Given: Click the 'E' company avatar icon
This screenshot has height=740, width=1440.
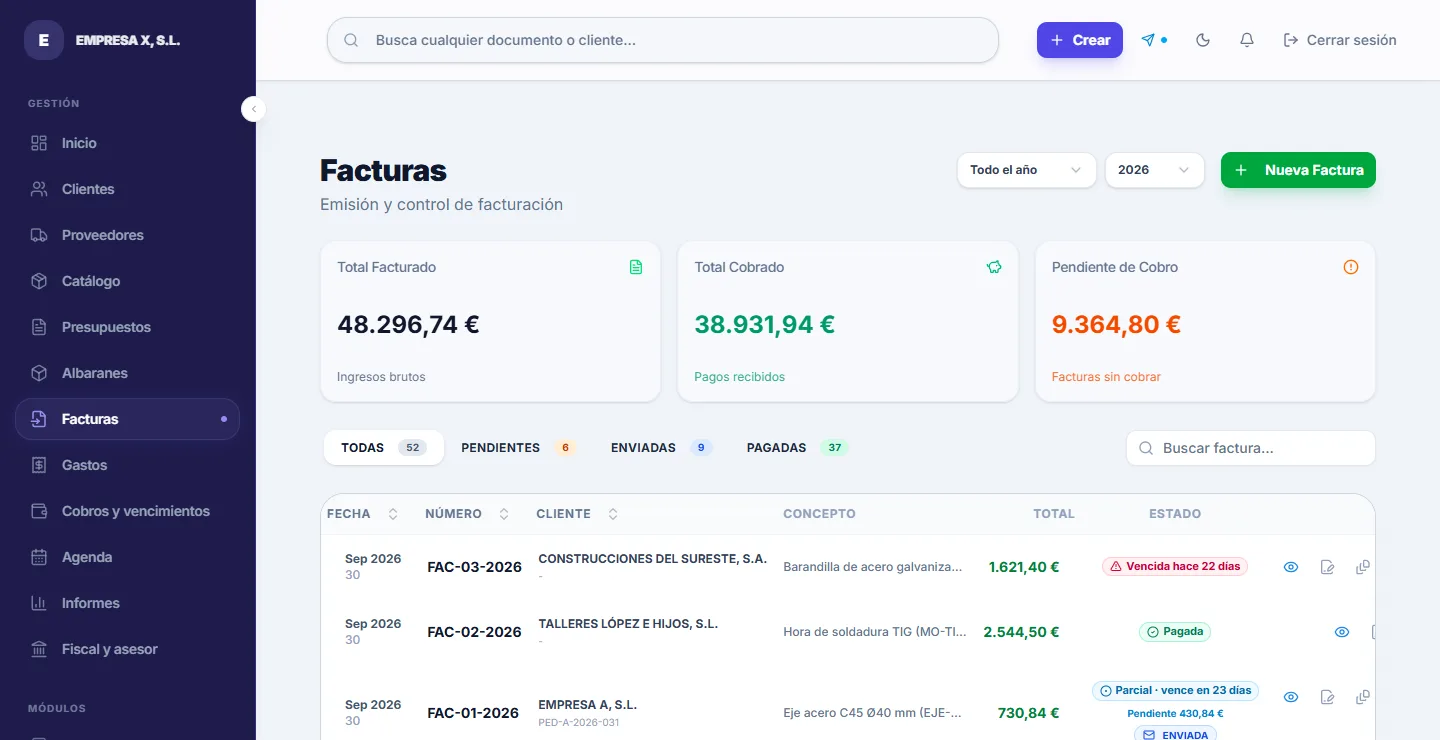Looking at the screenshot, I should pyautogui.click(x=43, y=40).
